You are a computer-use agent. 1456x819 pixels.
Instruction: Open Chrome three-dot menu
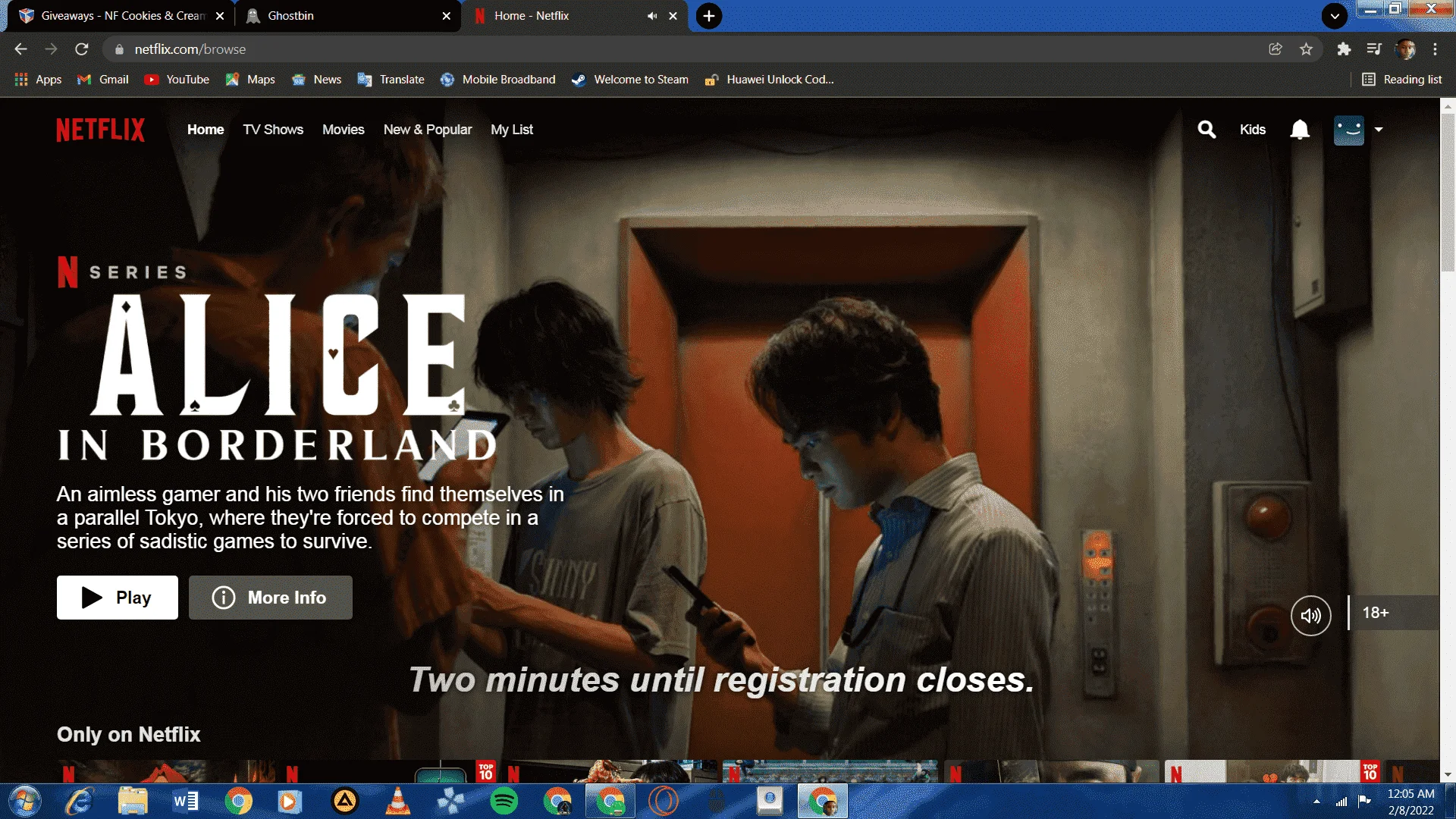[x=1435, y=49]
